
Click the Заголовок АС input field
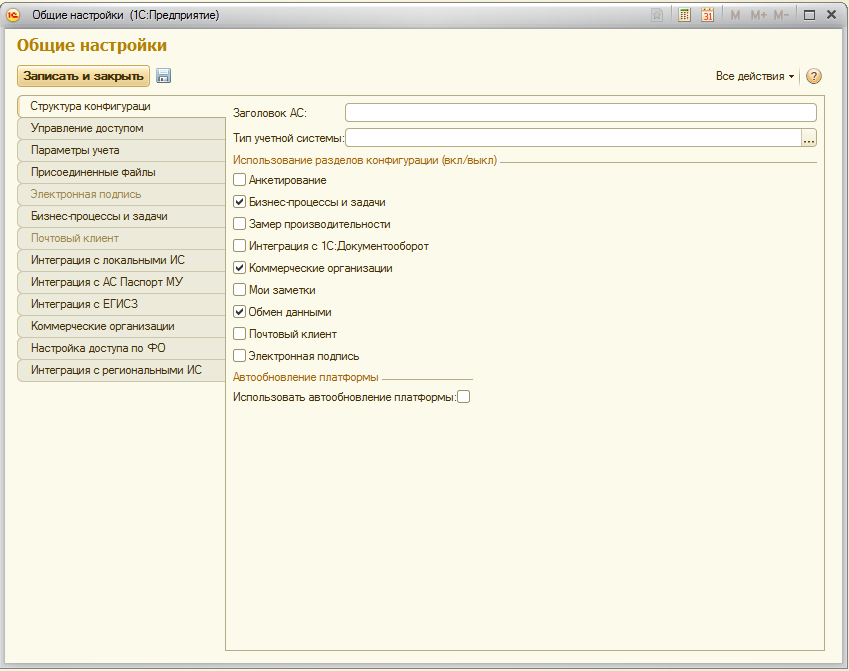[580, 113]
